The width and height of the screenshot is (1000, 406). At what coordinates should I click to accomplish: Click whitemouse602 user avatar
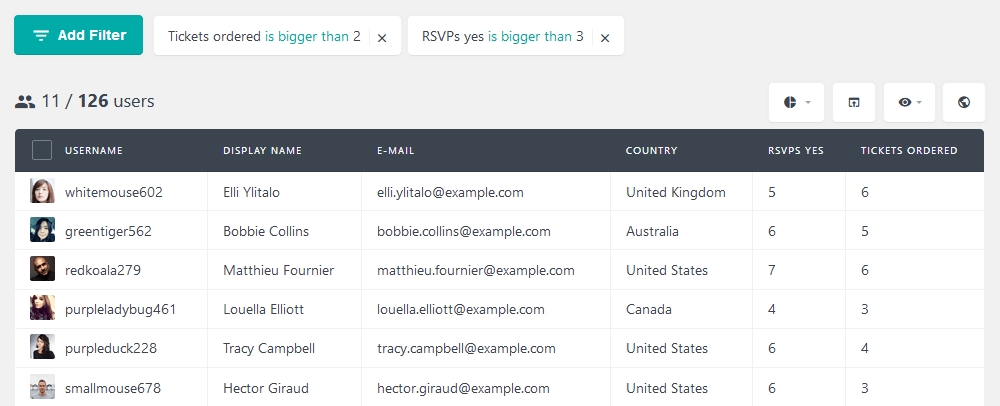pos(42,191)
